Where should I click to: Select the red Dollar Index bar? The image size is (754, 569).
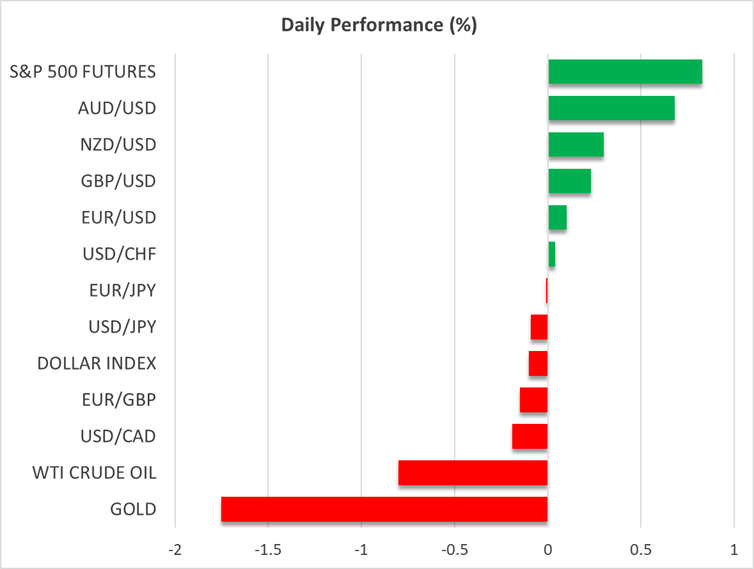click(x=538, y=363)
